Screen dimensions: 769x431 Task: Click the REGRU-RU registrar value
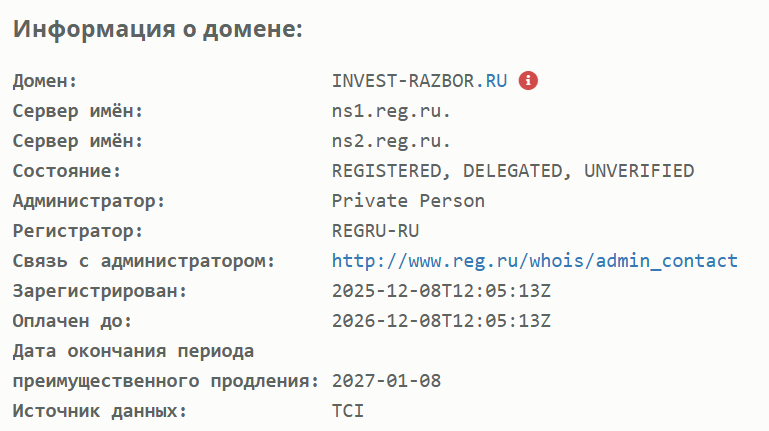pyautogui.click(x=375, y=231)
